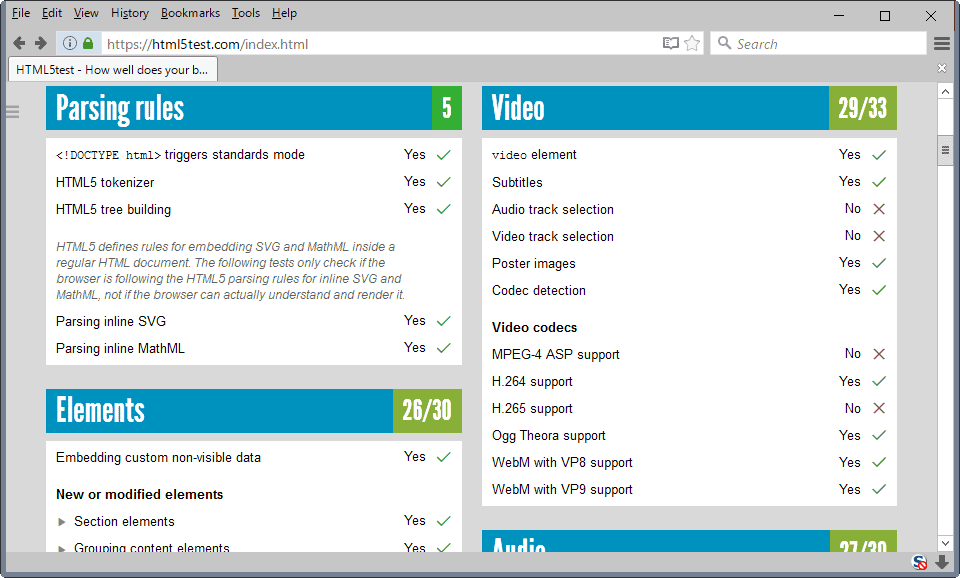Click the magnifier icon in search box
The image size is (960, 578).
coord(724,43)
